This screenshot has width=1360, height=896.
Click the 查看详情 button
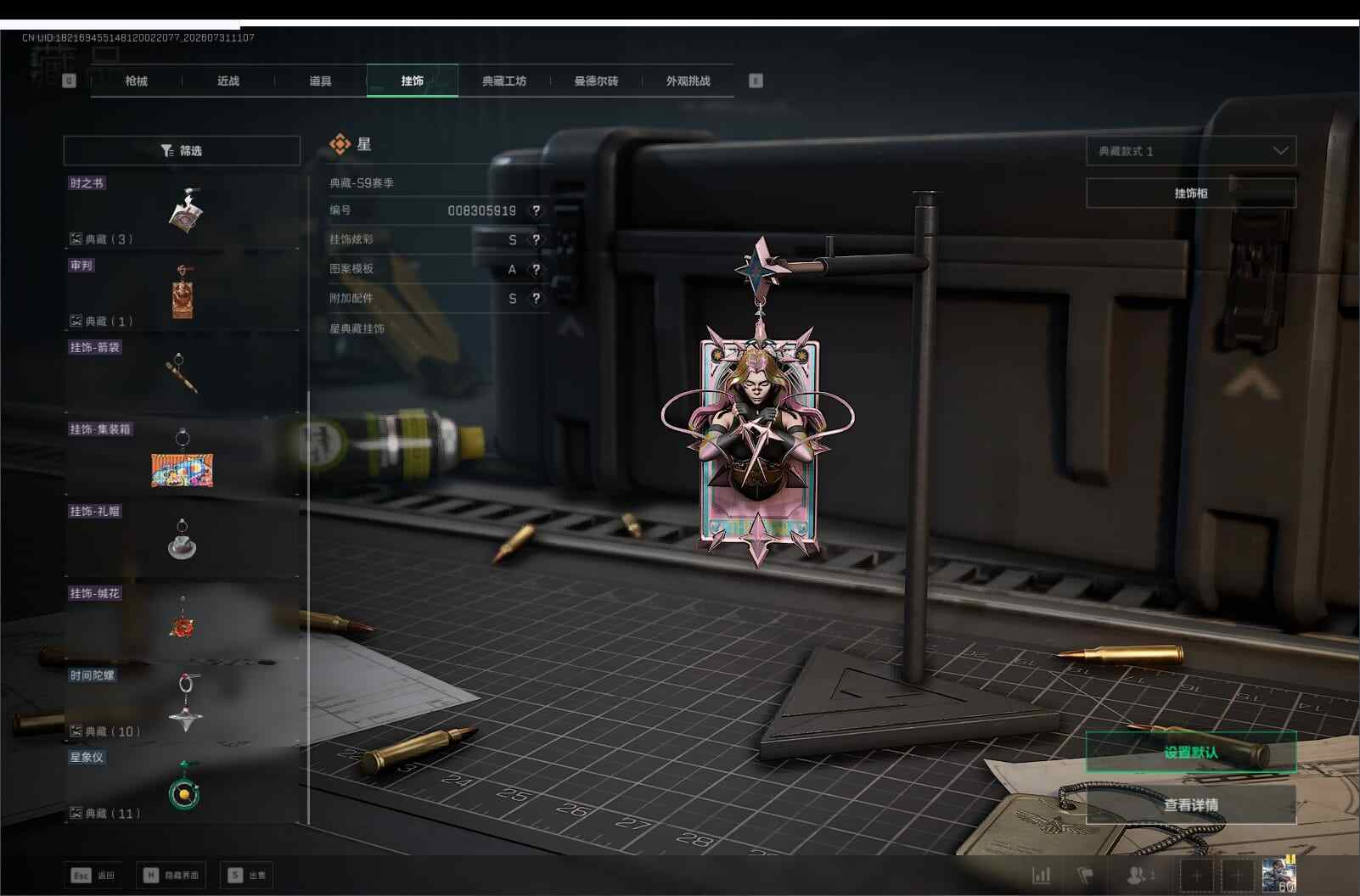click(1191, 805)
